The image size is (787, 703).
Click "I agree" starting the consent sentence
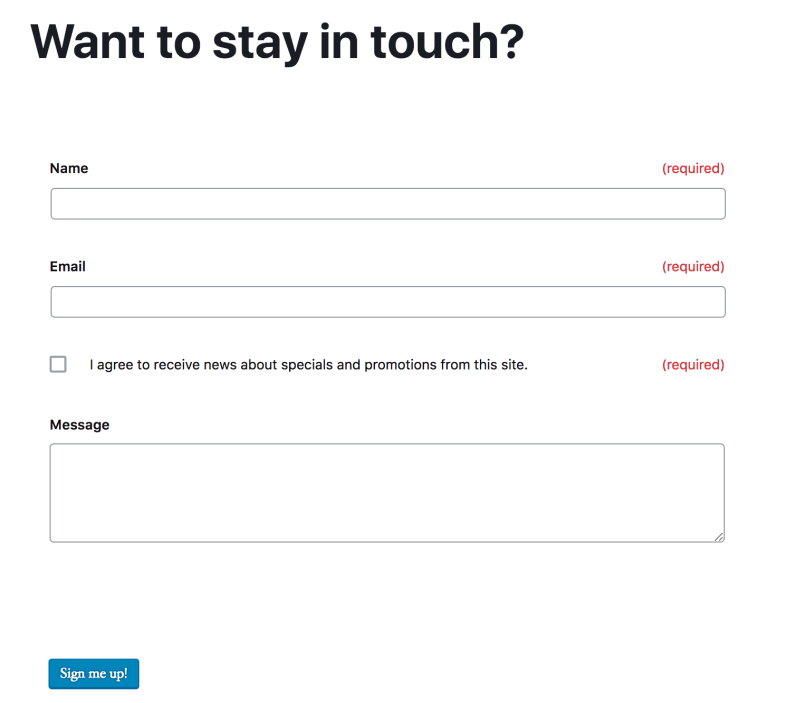[x=111, y=364]
